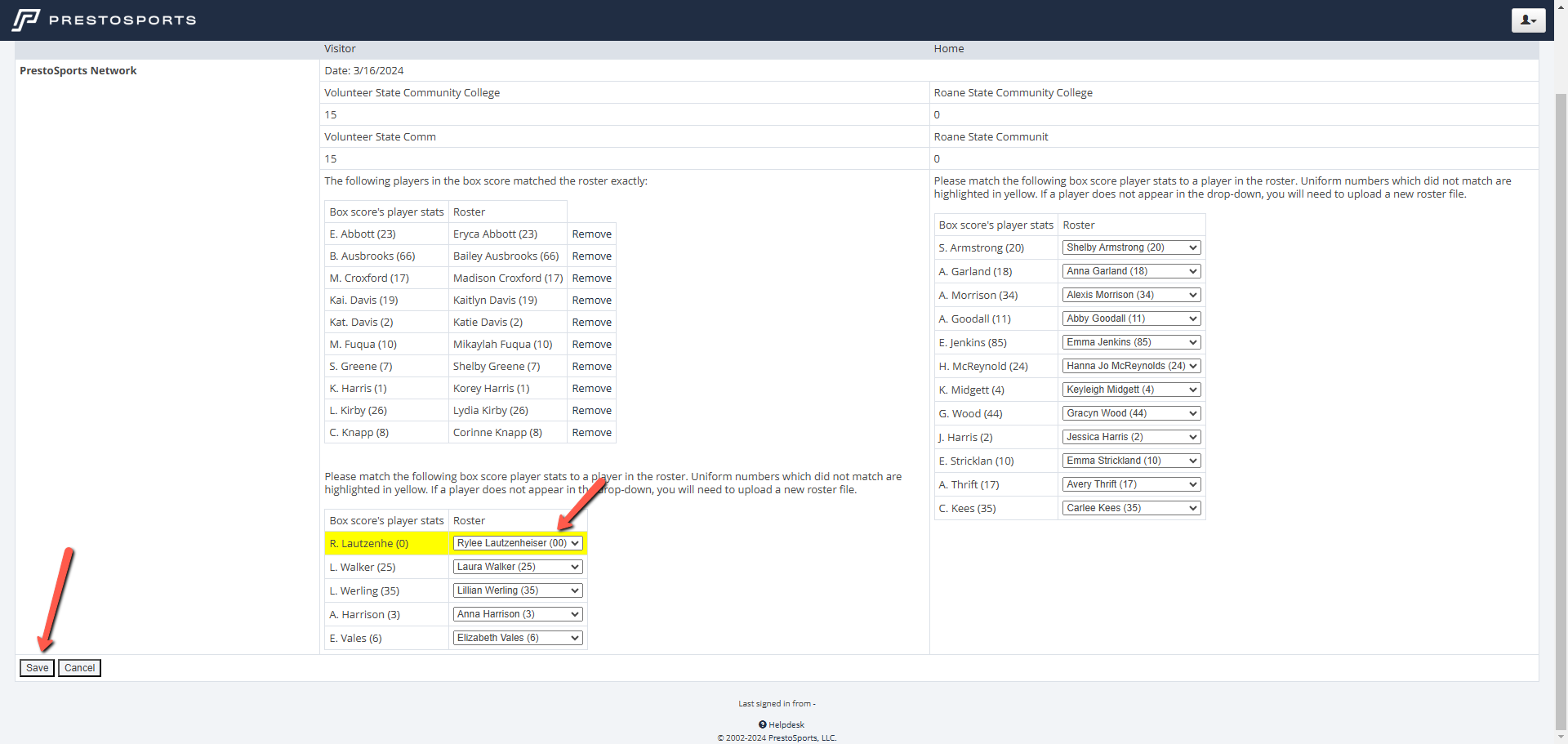This screenshot has height=744, width=1568.
Task: Open the Anna Garland (18) roster dropdown
Action: pos(1131,271)
